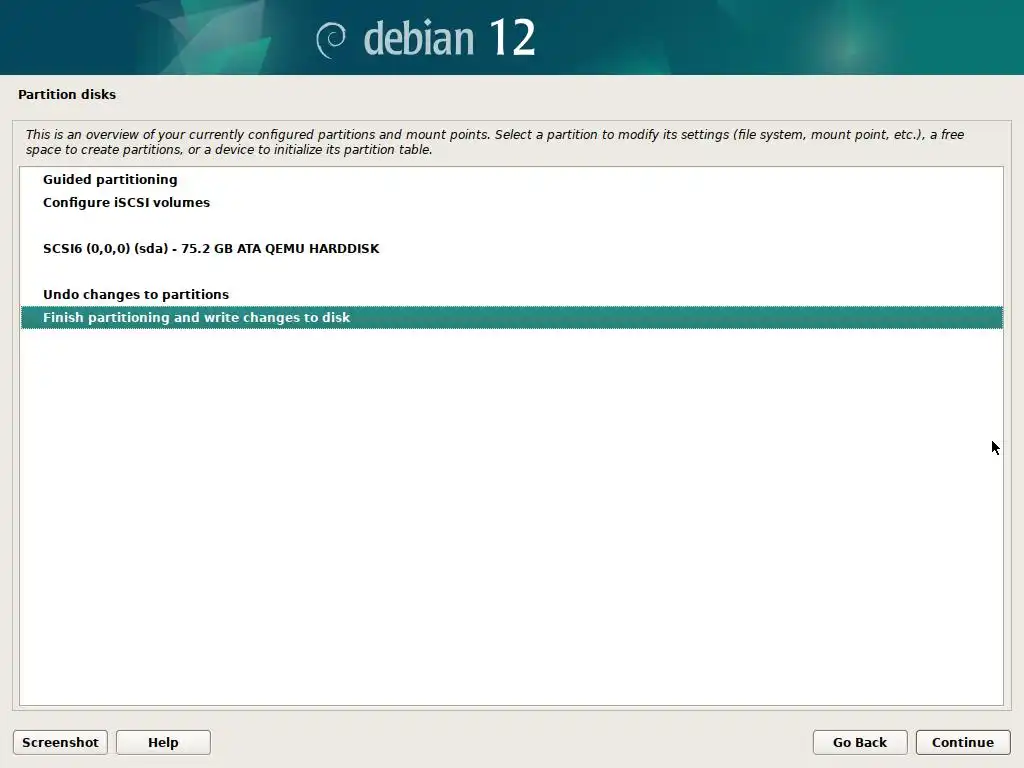Click the Screenshot button

60,743
